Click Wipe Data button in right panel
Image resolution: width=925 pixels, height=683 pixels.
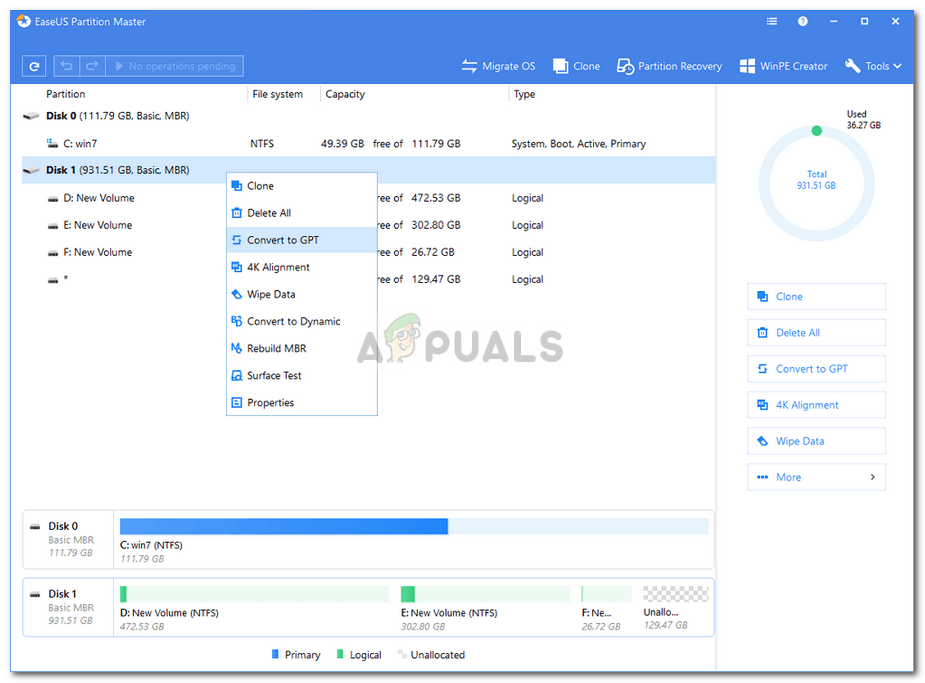pos(816,441)
